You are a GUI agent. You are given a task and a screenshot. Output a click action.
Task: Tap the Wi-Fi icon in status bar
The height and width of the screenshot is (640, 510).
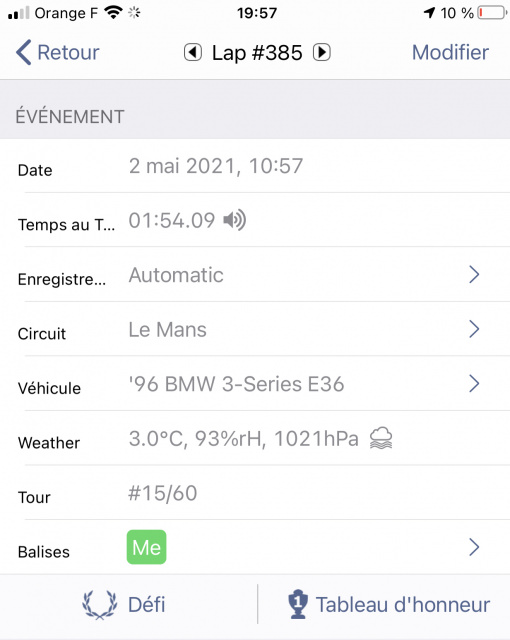(113, 13)
